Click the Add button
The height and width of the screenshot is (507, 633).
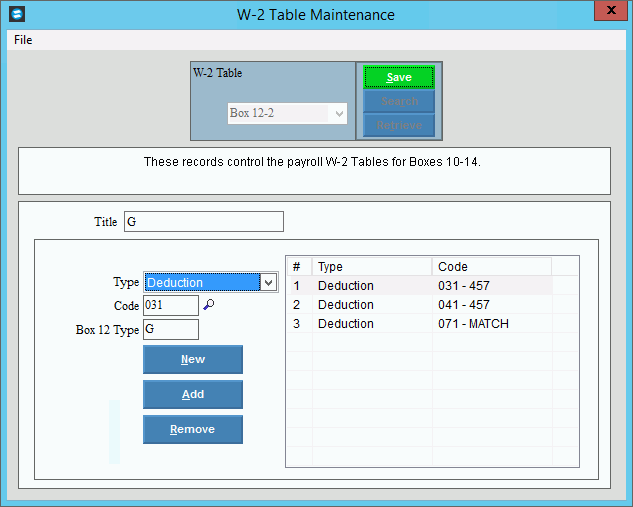(x=193, y=395)
